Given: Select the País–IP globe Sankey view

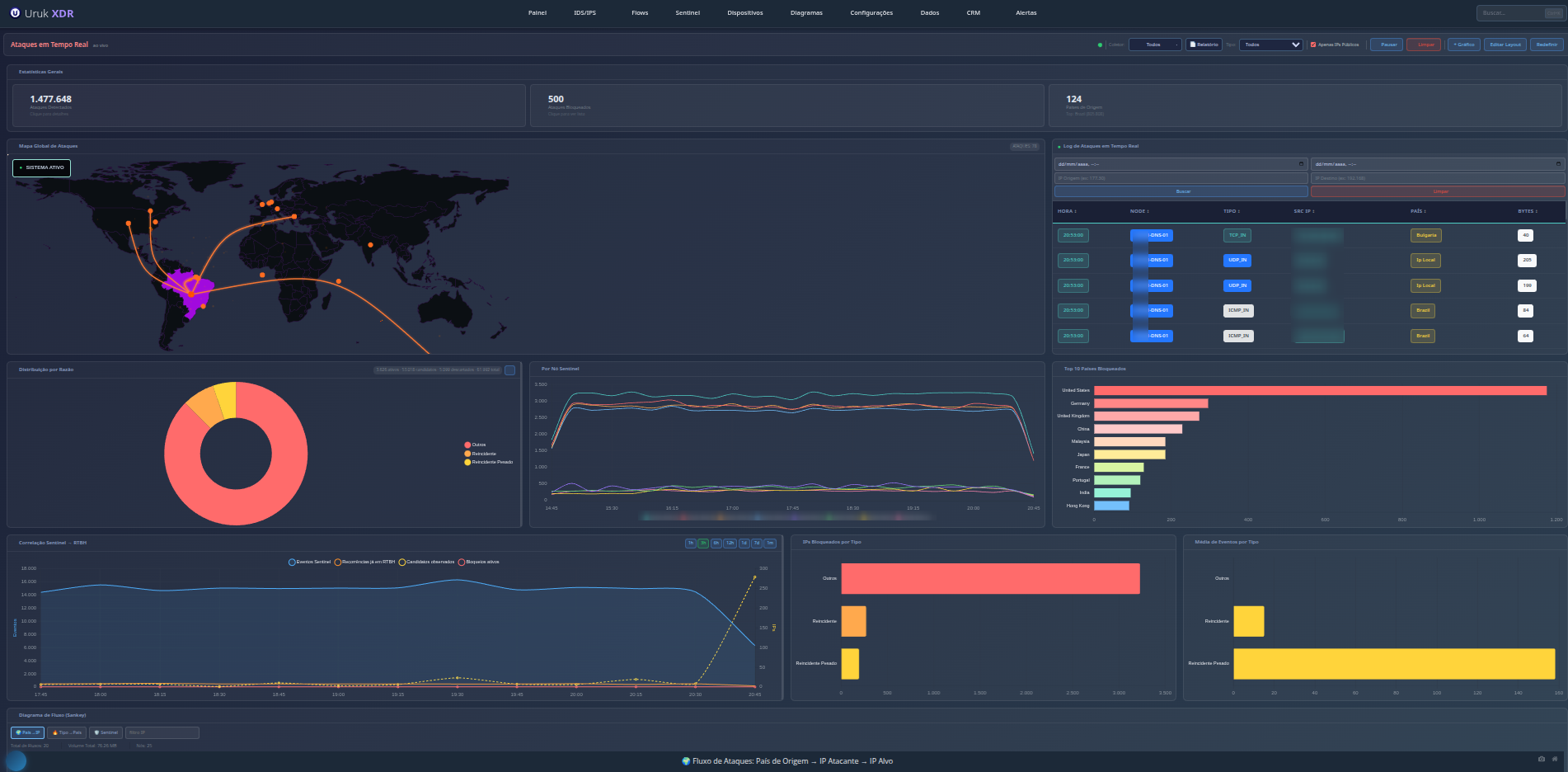Looking at the screenshot, I should (x=27, y=732).
